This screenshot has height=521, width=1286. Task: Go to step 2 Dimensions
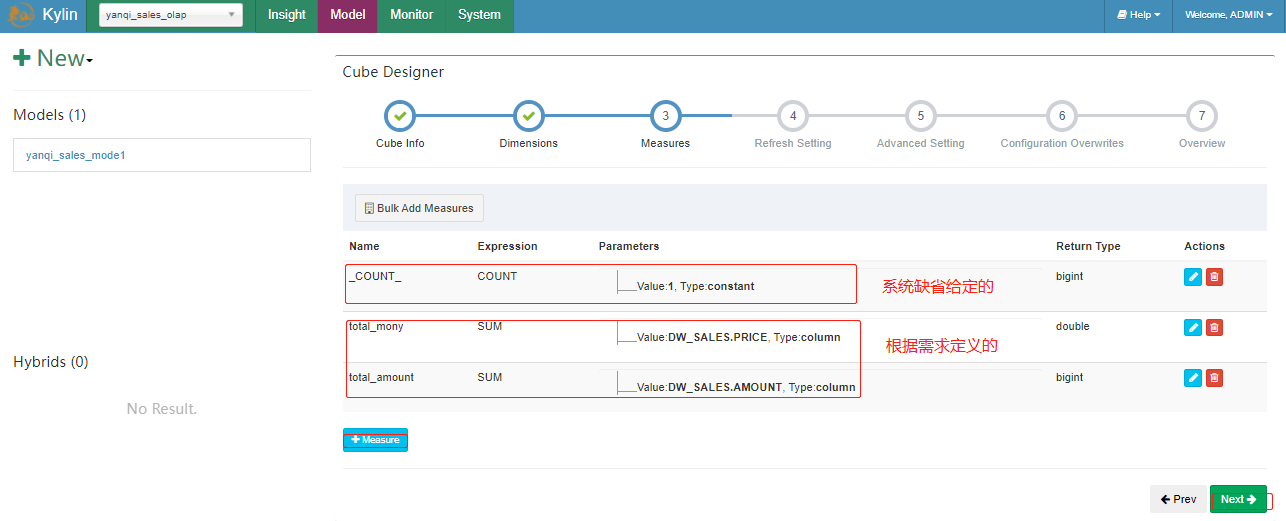tap(529, 117)
